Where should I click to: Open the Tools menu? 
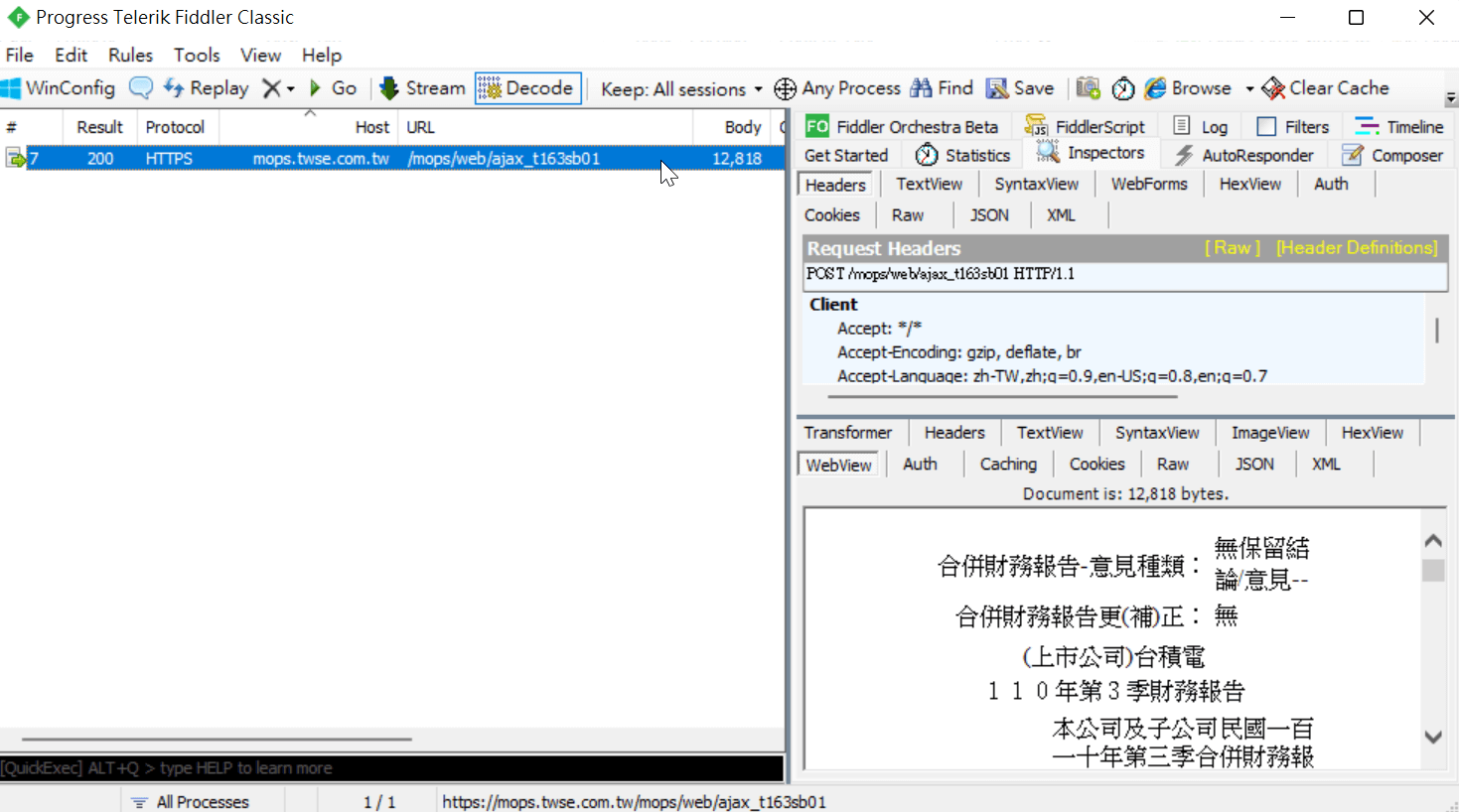pyautogui.click(x=197, y=56)
